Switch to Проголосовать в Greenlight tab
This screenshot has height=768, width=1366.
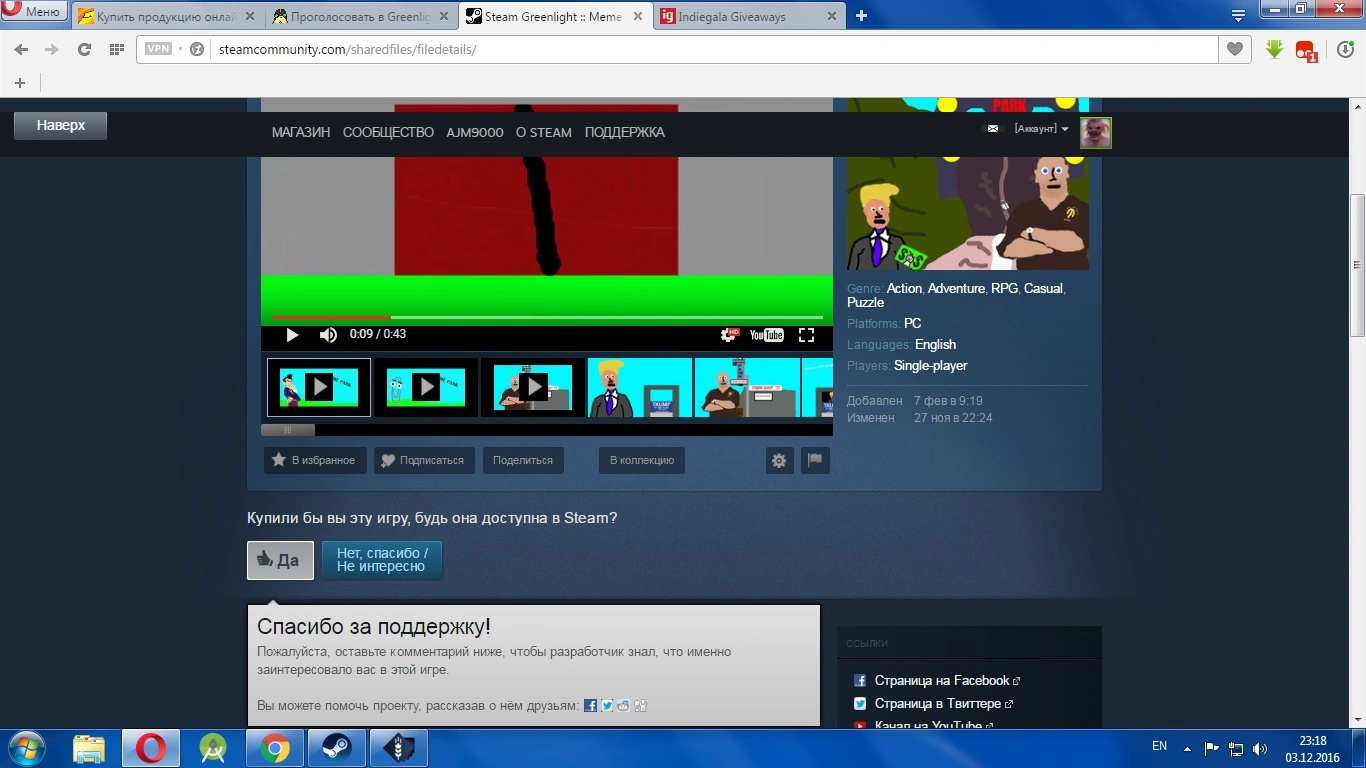click(x=361, y=16)
